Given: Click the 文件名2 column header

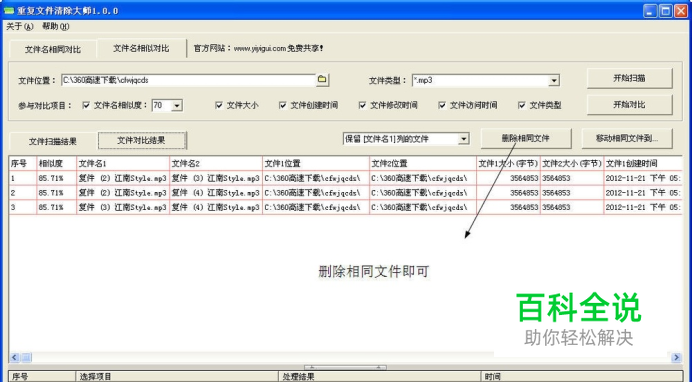Looking at the screenshot, I should [216, 164].
